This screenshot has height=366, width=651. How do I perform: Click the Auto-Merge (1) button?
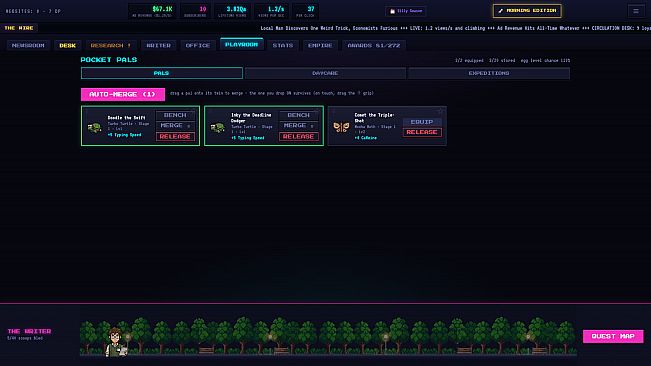point(122,94)
